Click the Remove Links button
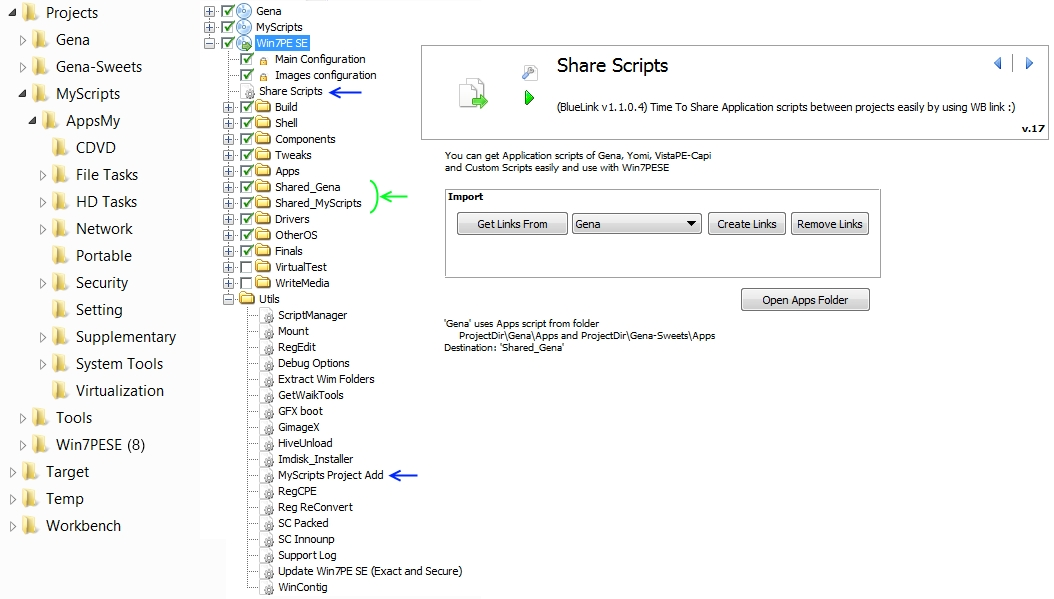Viewport: 1054px width, 599px height. coord(829,224)
